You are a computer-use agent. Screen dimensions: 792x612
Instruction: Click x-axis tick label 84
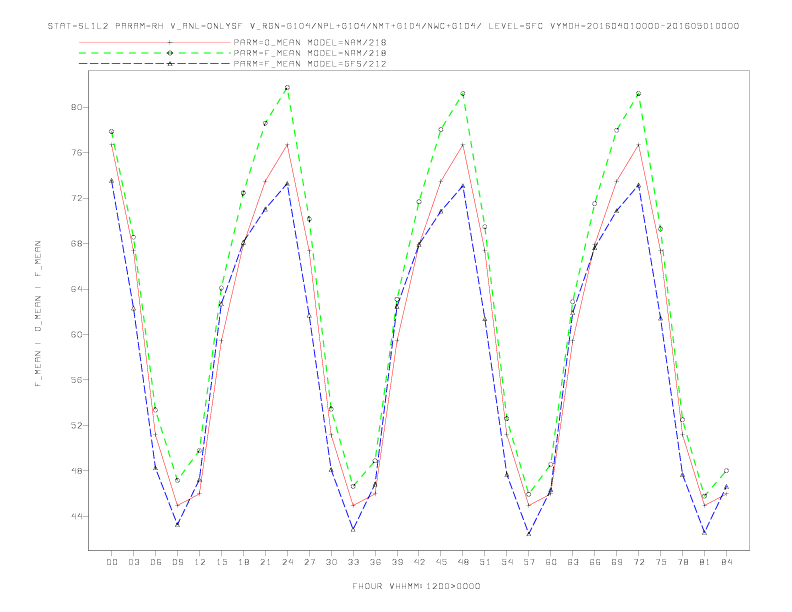pyautogui.click(x=727, y=562)
